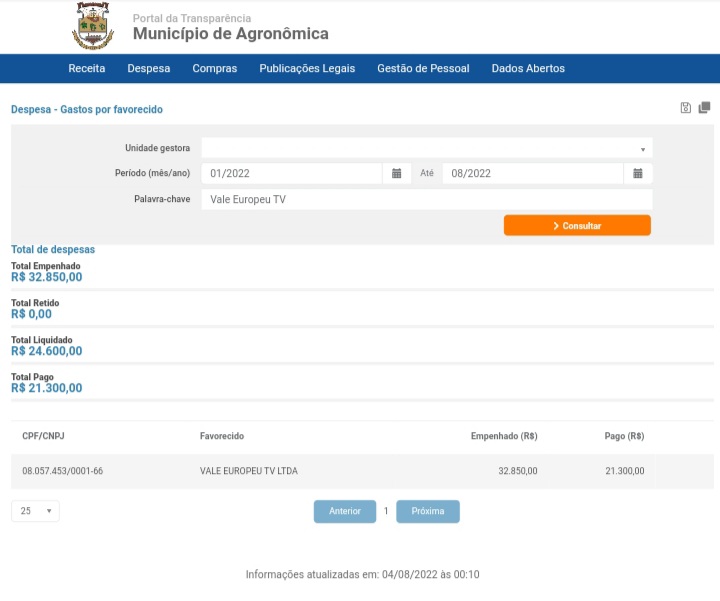The width and height of the screenshot is (720, 601).
Task: Open the end period calendar icon
Action: tap(637, 174)
